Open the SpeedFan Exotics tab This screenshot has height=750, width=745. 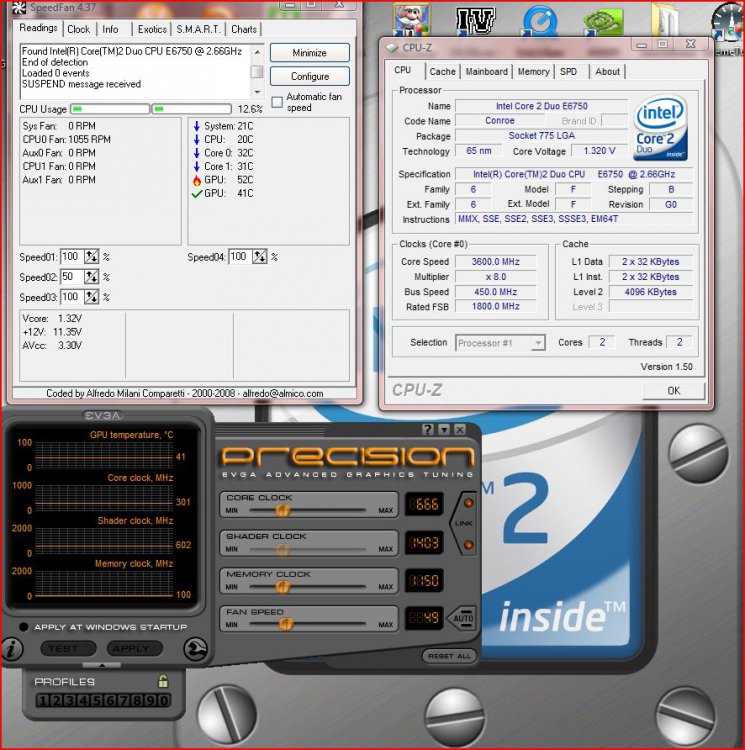point(152,30)
